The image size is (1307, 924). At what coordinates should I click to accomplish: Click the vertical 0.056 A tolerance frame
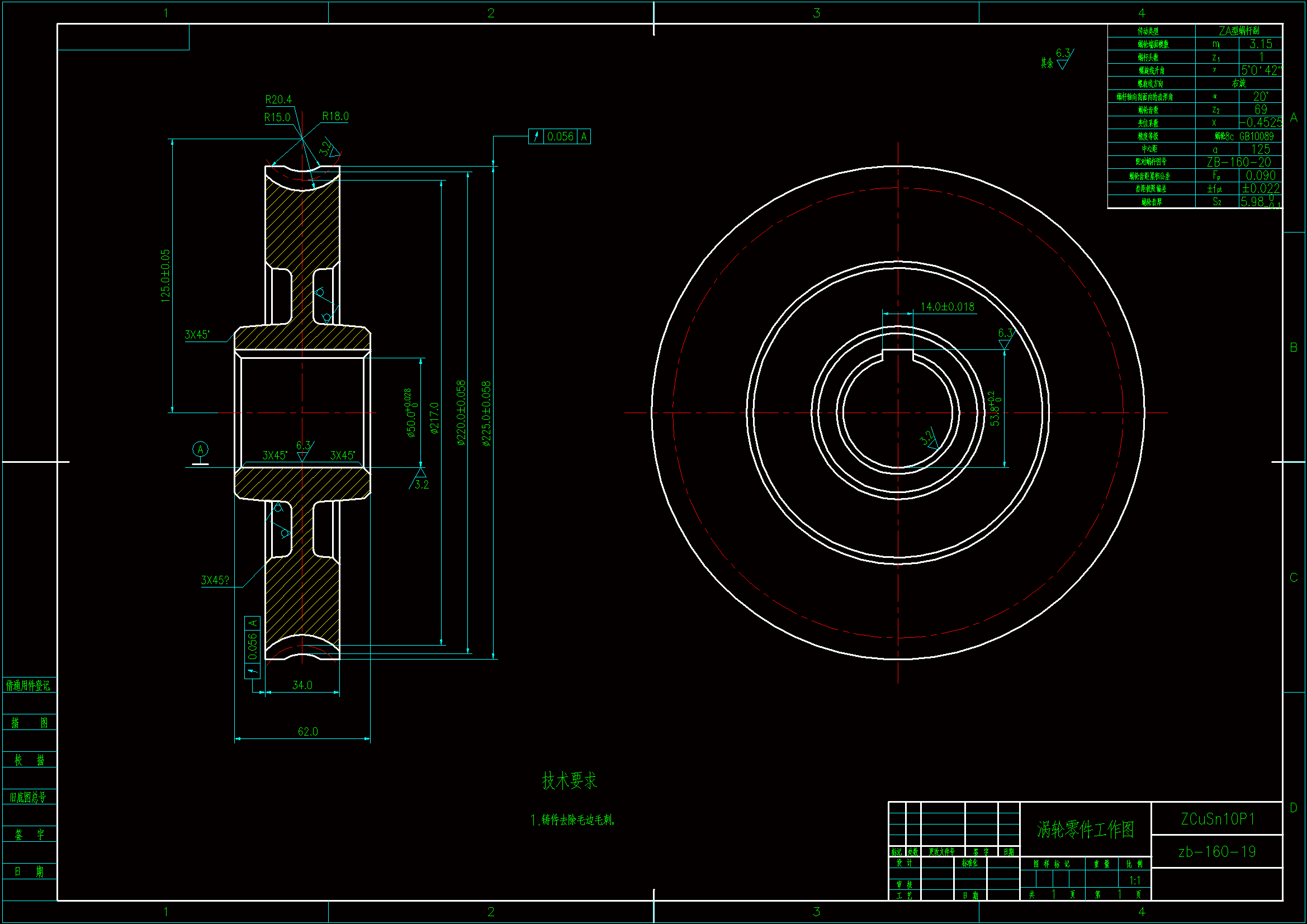click(252, 647)
